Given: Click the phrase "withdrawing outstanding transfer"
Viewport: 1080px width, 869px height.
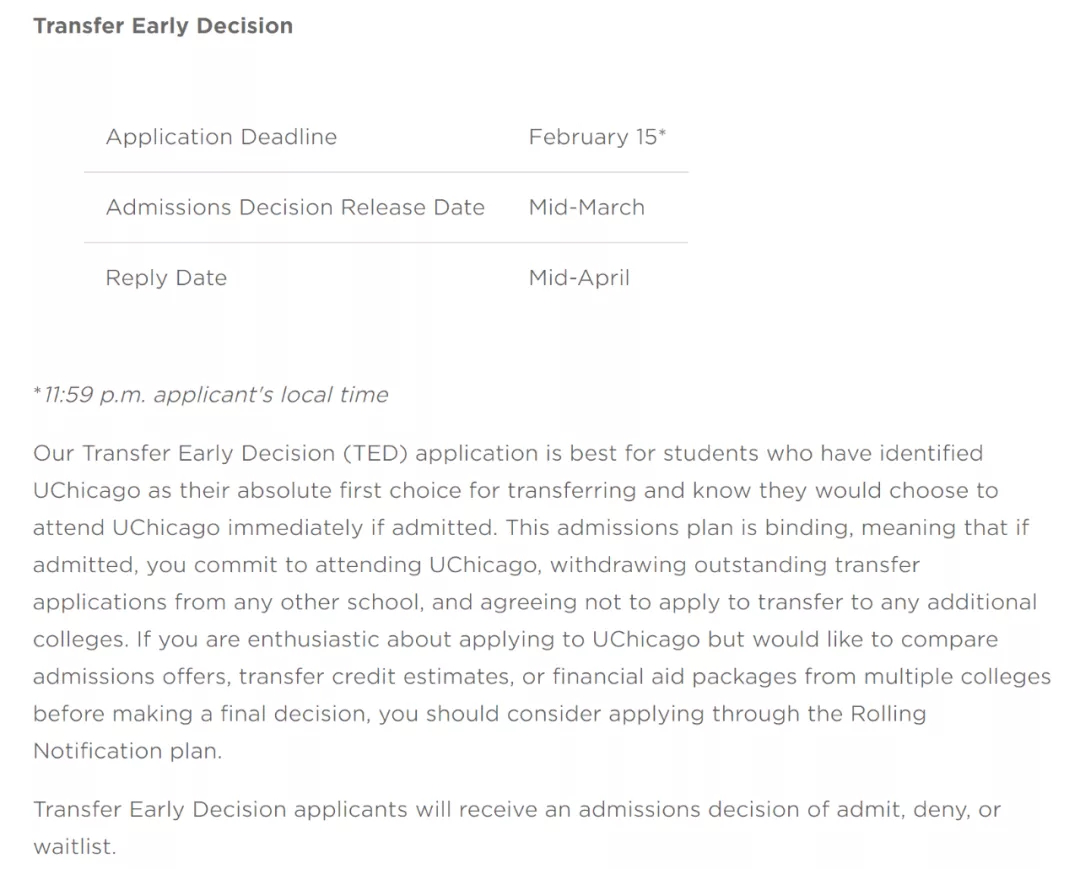Looking at the screenshot, I should click(x=735, y=564).
